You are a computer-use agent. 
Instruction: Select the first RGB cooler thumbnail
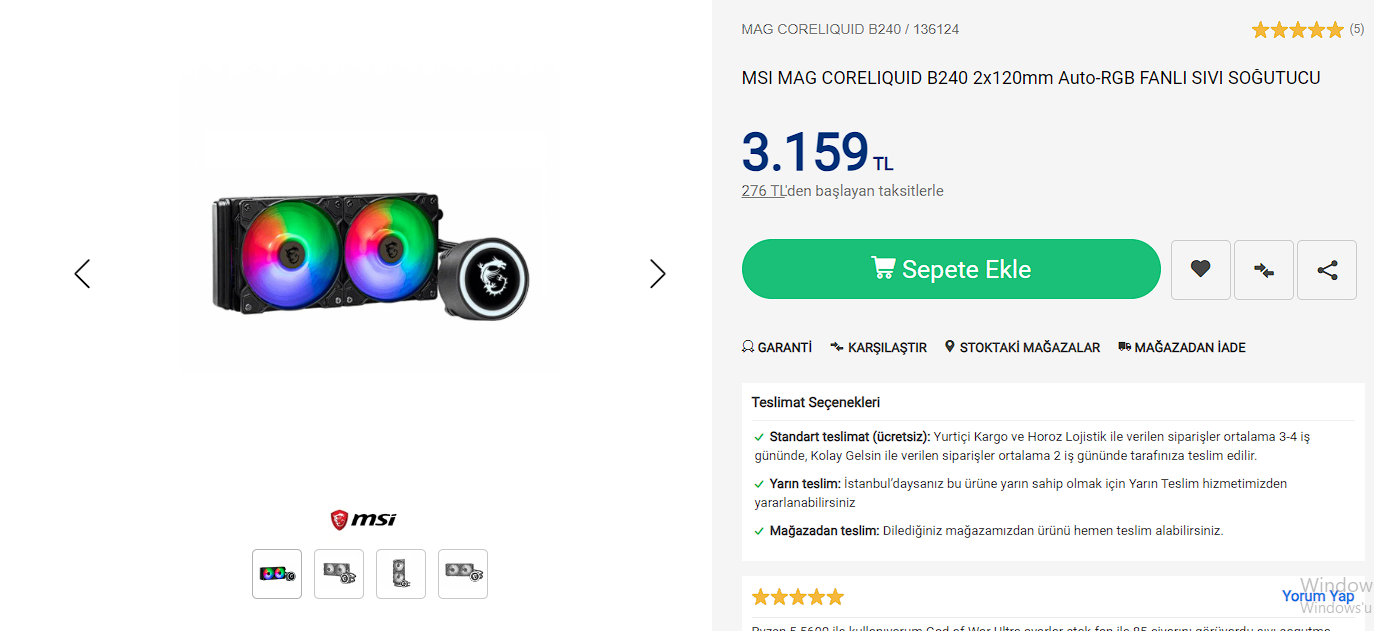(277, 574)
